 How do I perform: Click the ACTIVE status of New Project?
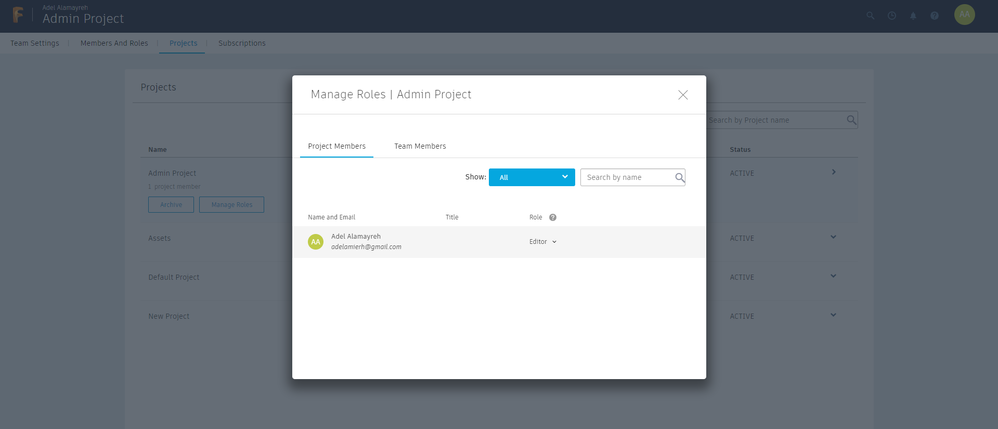coord(741,316)
